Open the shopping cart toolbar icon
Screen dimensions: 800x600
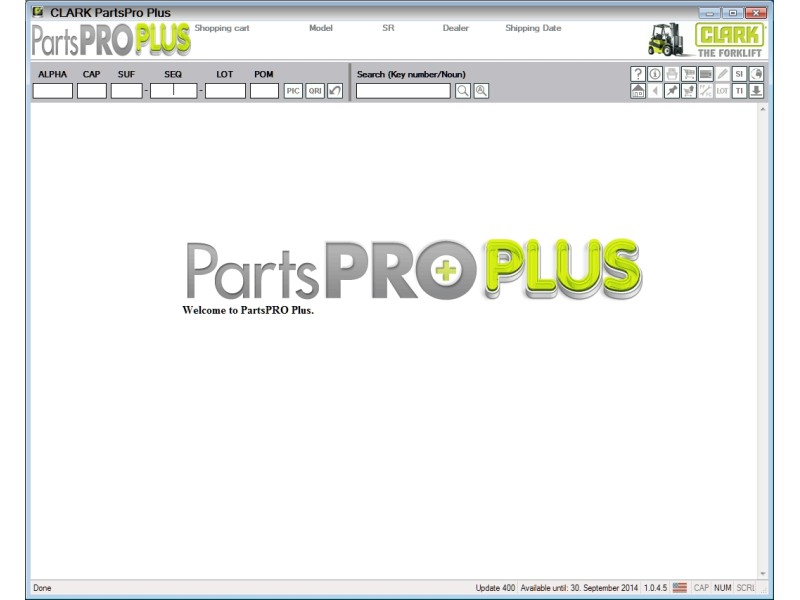click(x=689, y=74)
